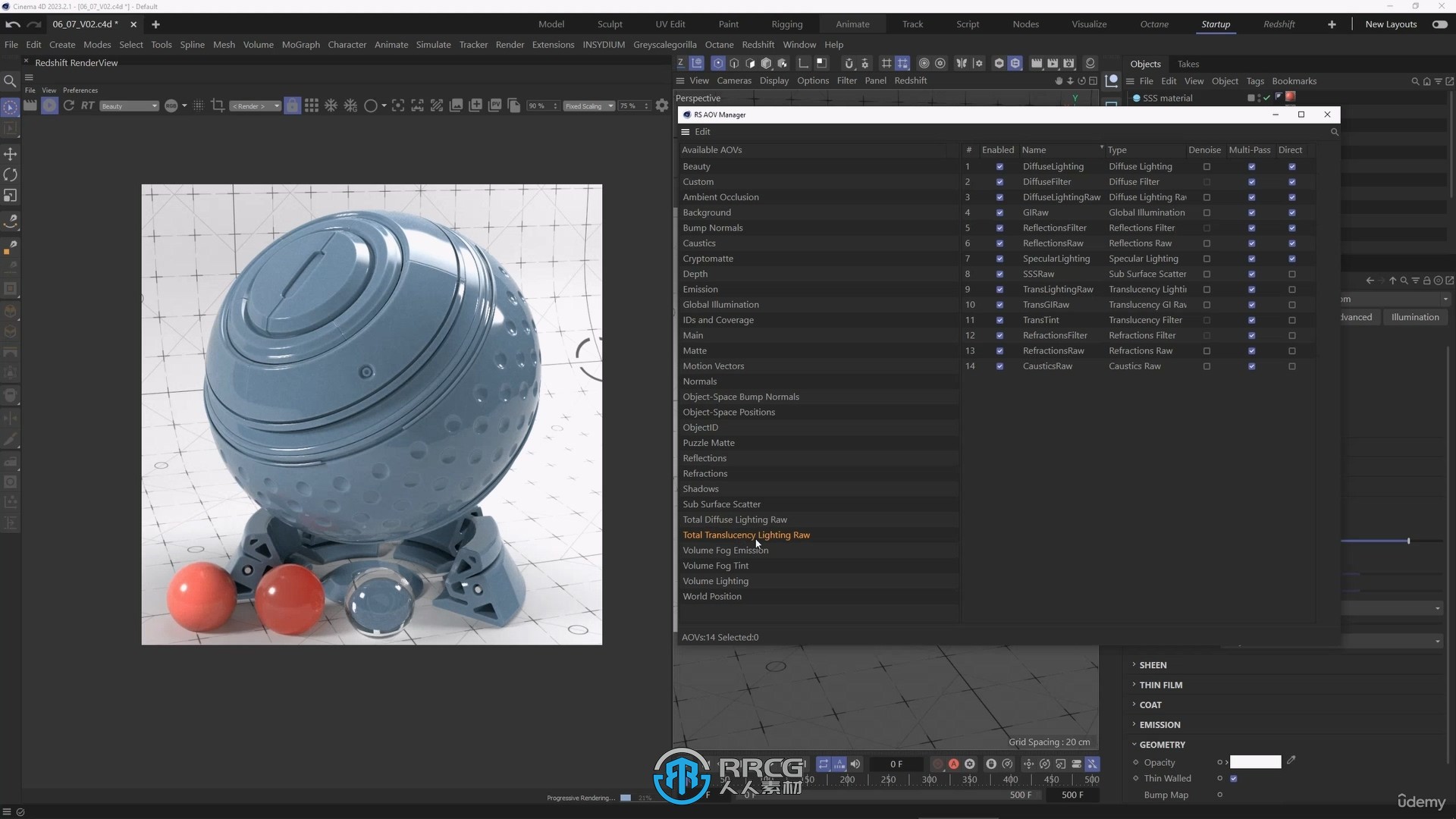Select the SSS material object

(x=1167, y=98)
